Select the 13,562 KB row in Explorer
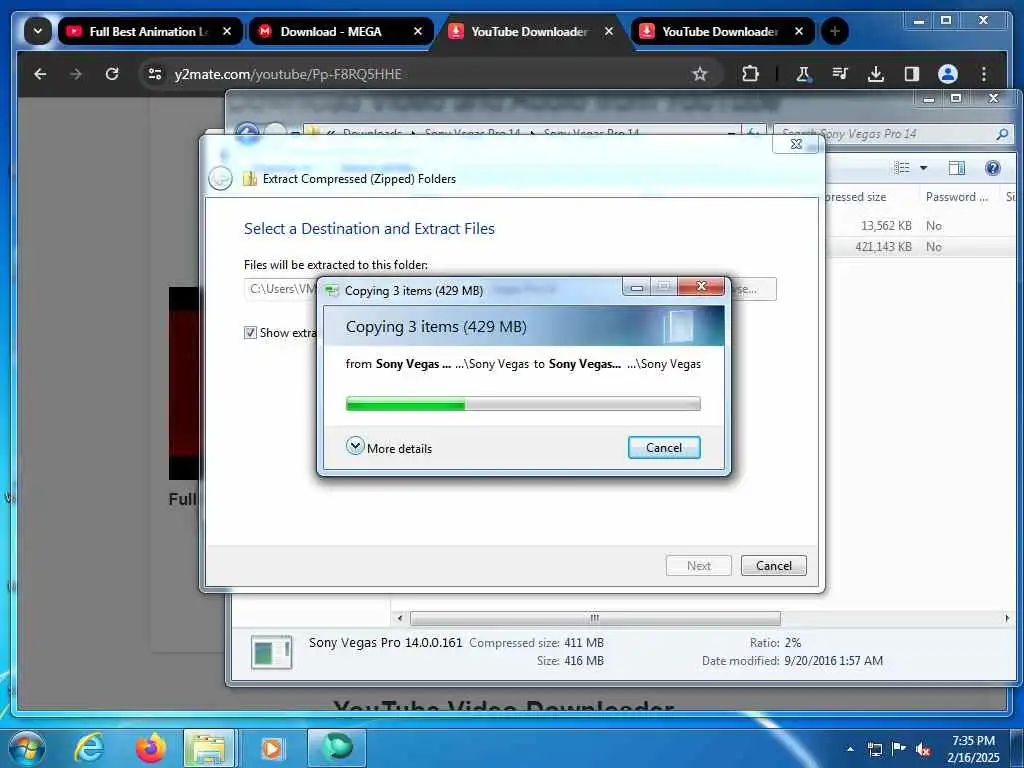Image resolution: width=1024 pixels, height=768 pixels. click(x=921, y=225)
